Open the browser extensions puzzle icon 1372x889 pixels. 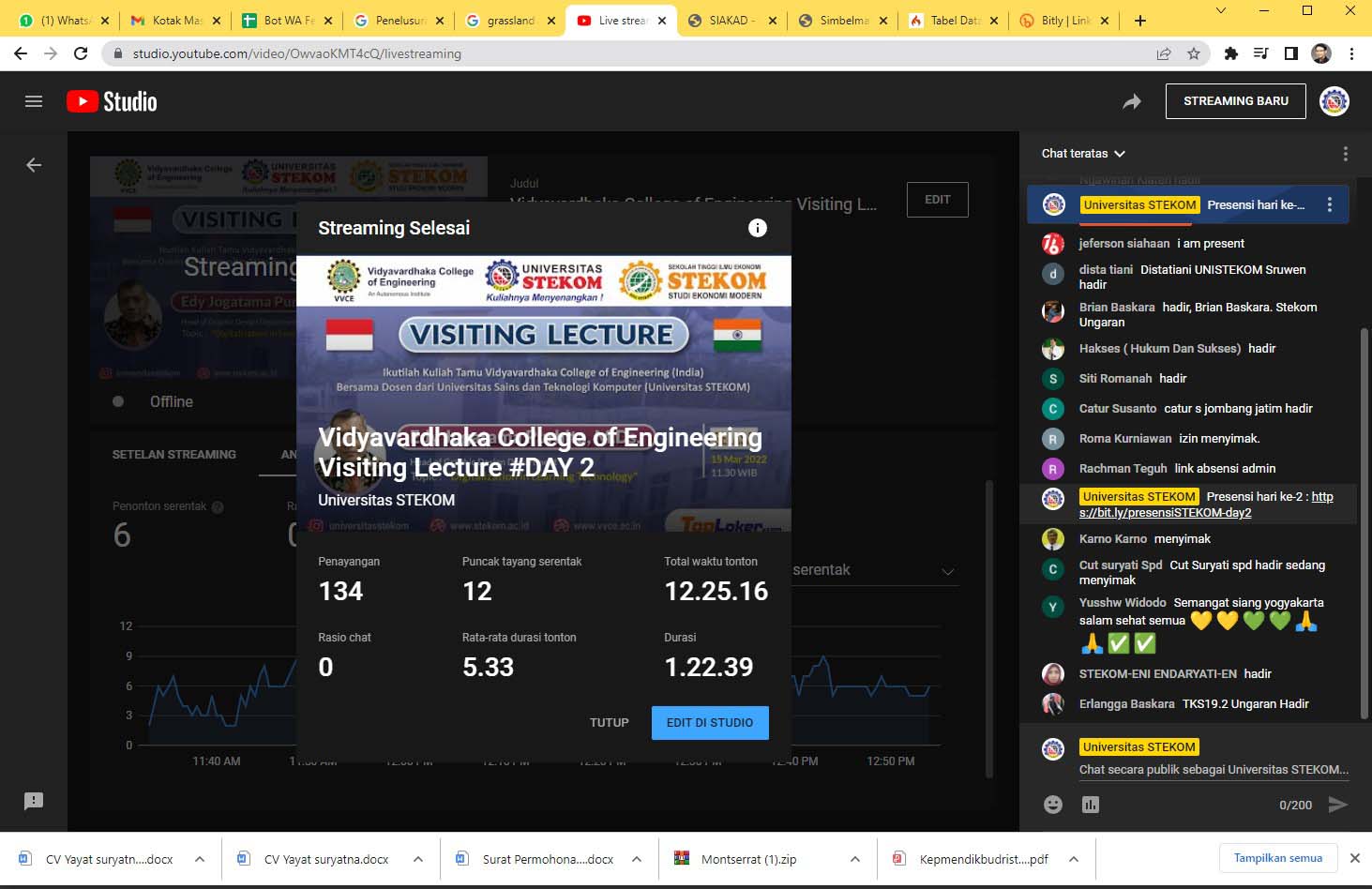tap(1231, 53)
